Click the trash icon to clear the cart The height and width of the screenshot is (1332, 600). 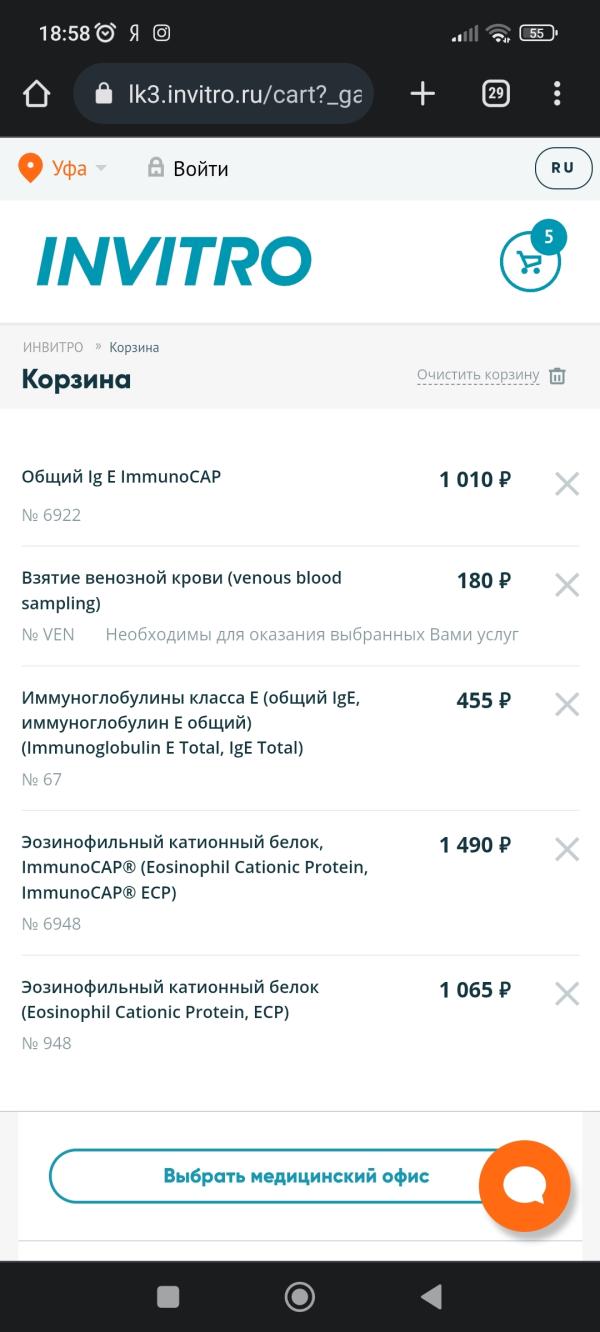click(558, 376)
